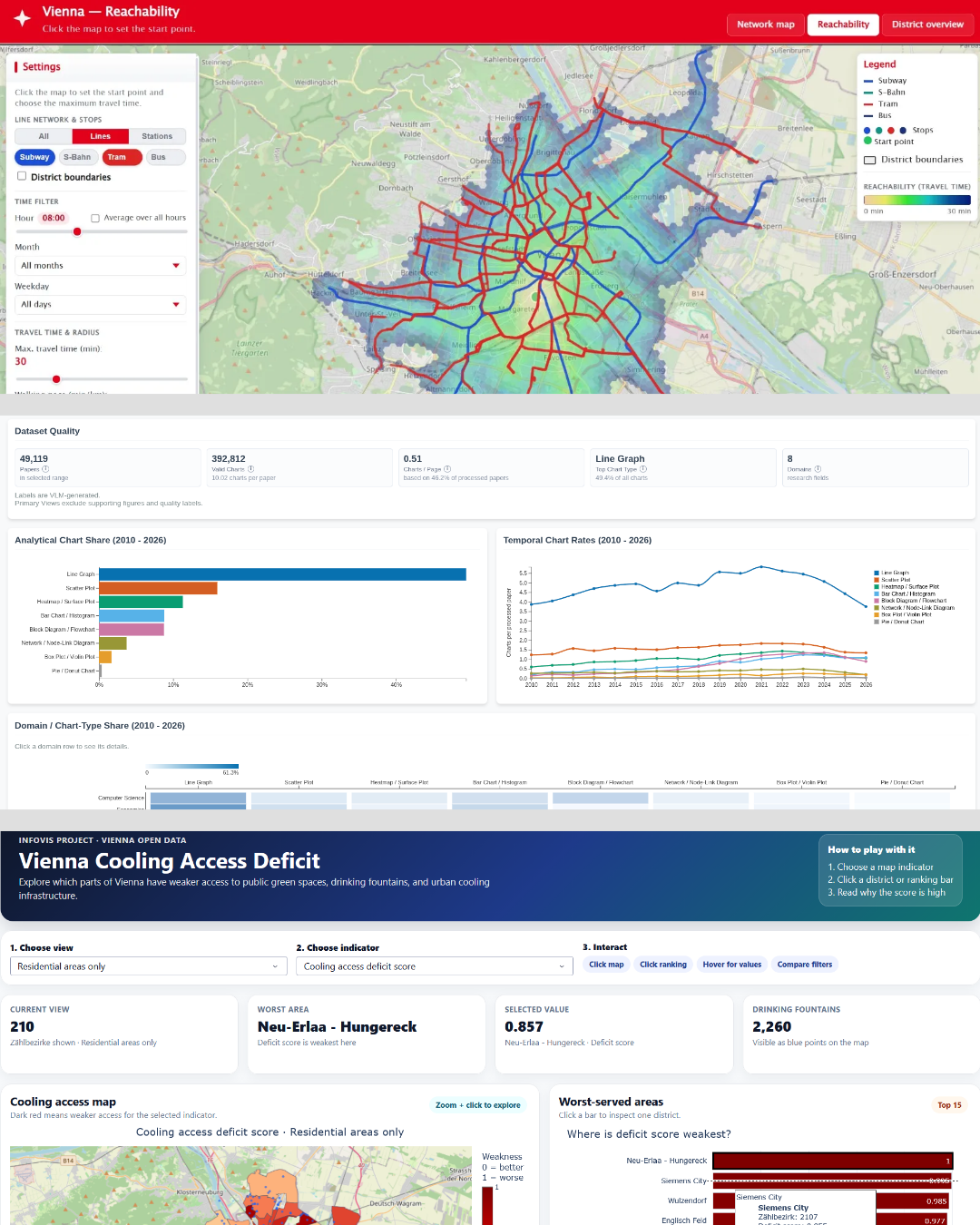Enable District boundaries checkbox in Settings

pos(22,176)
